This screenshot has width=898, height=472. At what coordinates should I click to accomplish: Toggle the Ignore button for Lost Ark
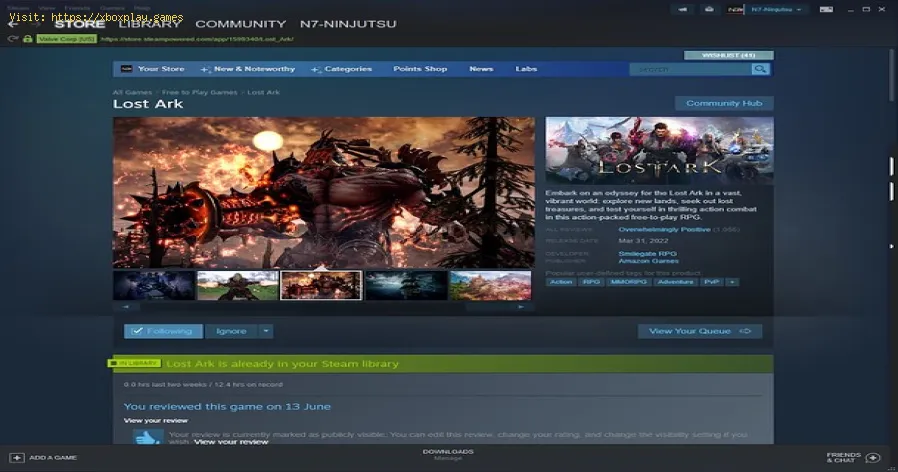point(231,331)
